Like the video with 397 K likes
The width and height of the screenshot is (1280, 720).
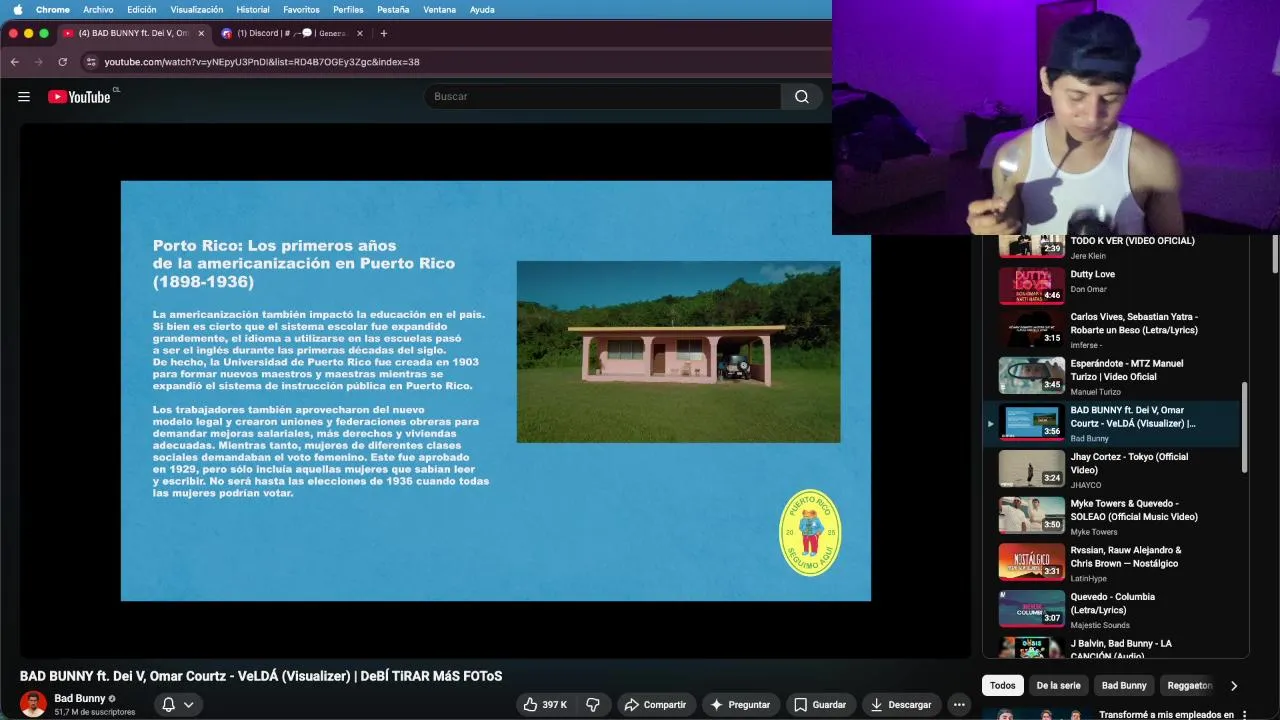pos(545,704)
